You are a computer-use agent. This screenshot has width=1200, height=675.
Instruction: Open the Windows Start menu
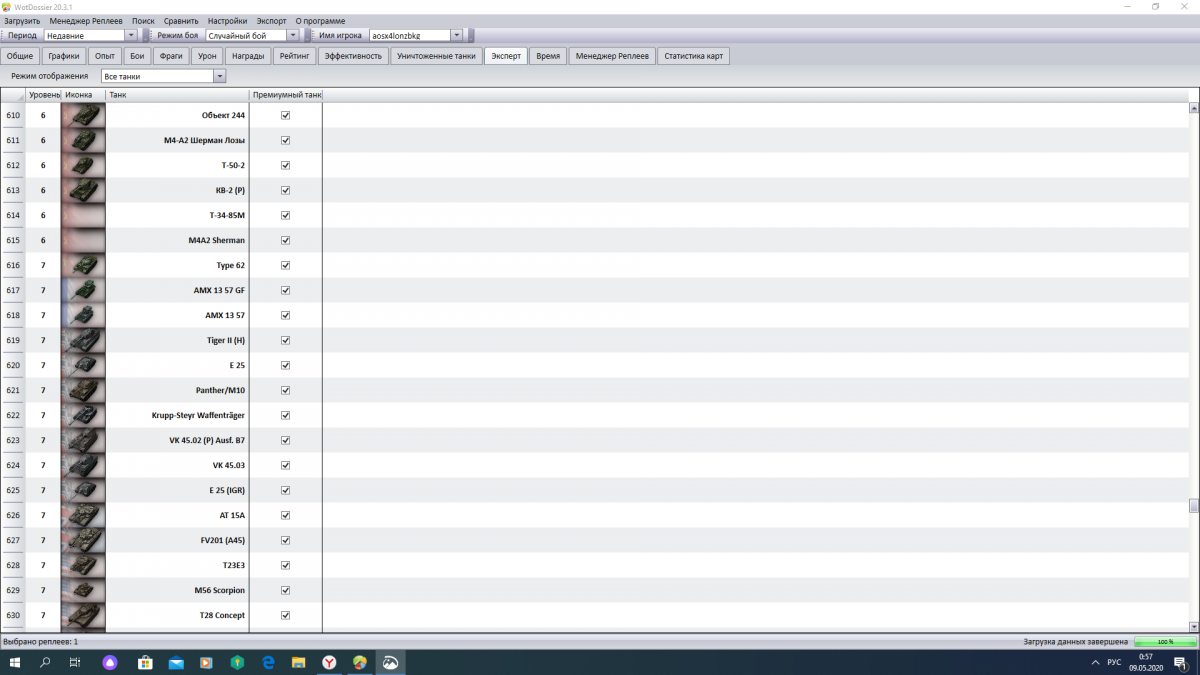click(x=14, y=662)
